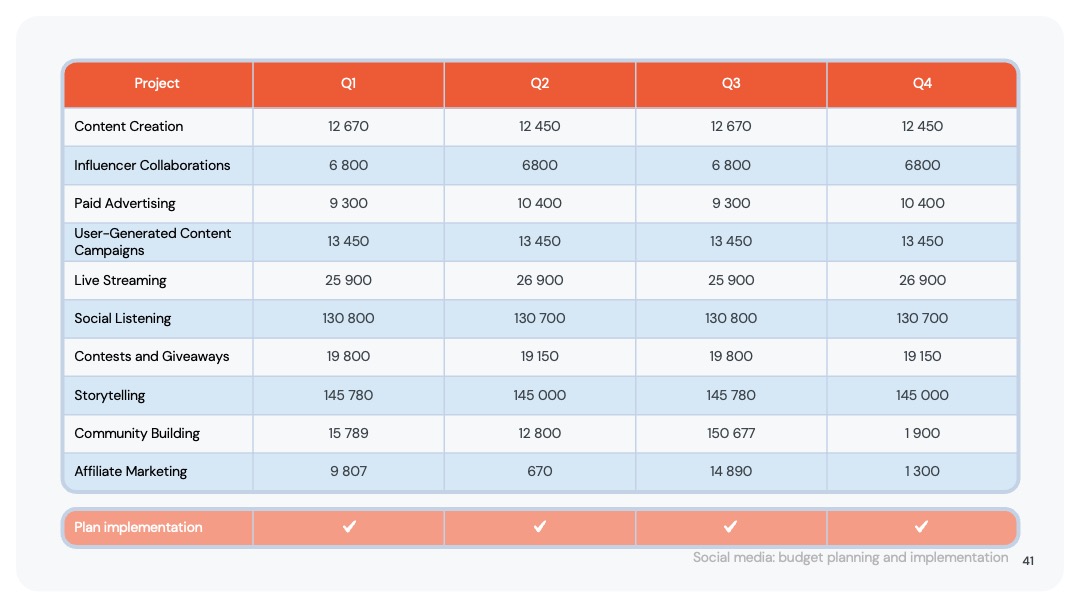Click the Content Creation row label

click(x=129, y=127)
